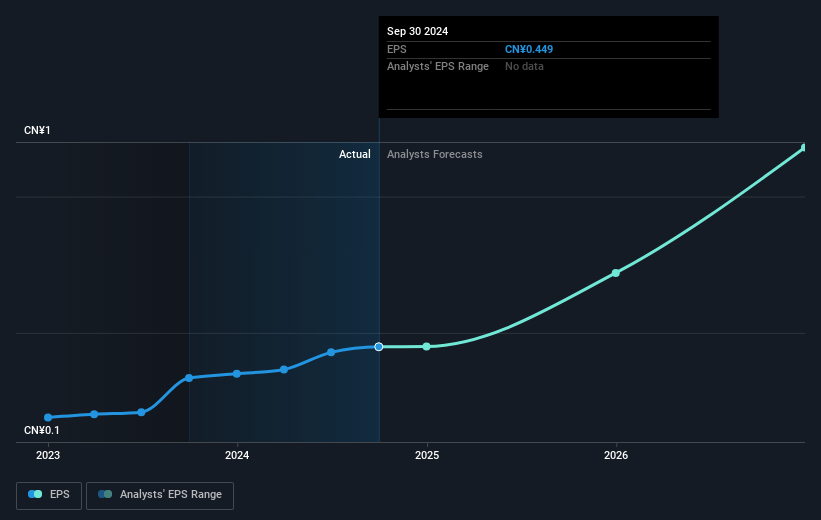Click the second 2023 EPS data point

click(x=94, y=414)
